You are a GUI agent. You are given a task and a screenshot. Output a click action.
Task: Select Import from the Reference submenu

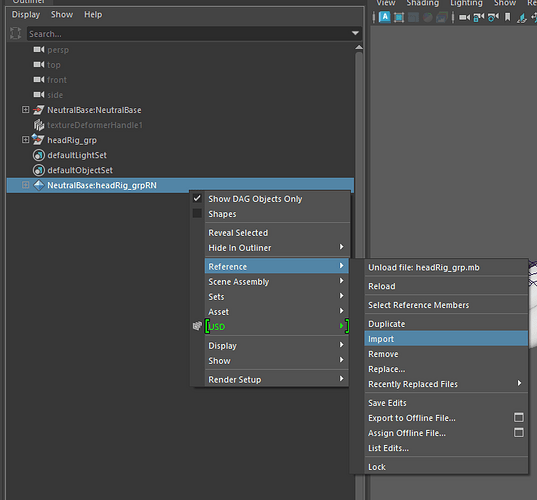(x=446, y=339)
